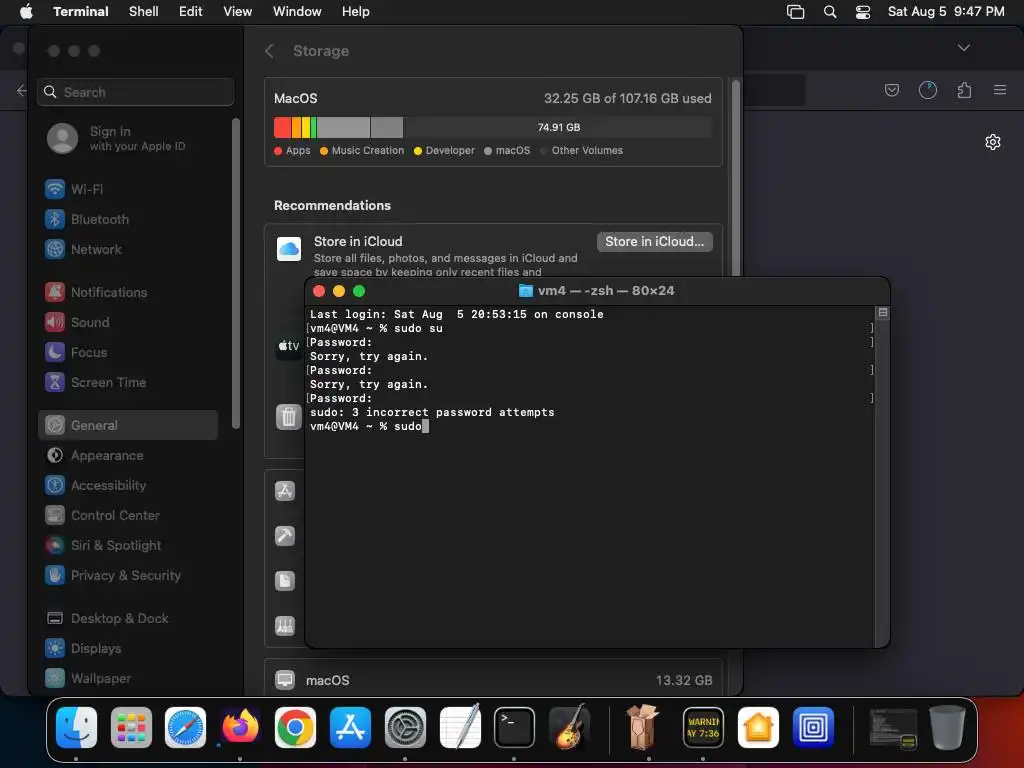
Task: Click the Storage pane scrollbar
Action: [735, 176]
